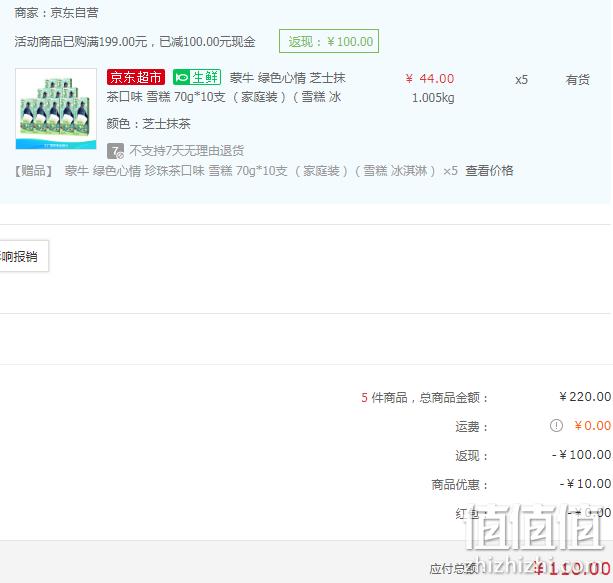The height and width of the screenshot is (583, 613).
Task: Click the 7-day return policy icon
Action: click(115, 151)
